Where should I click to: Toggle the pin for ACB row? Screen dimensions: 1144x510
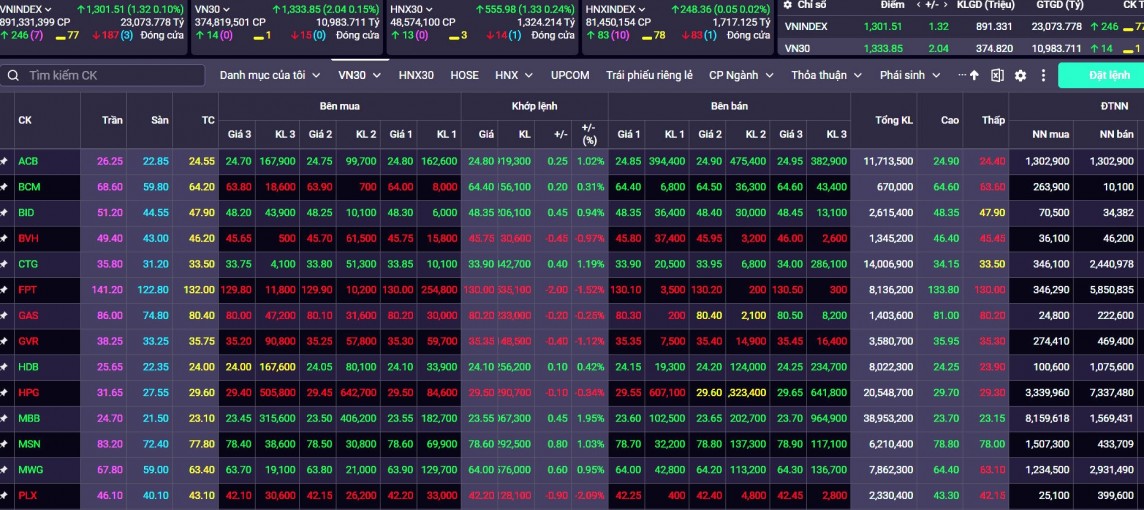(4, 161)
